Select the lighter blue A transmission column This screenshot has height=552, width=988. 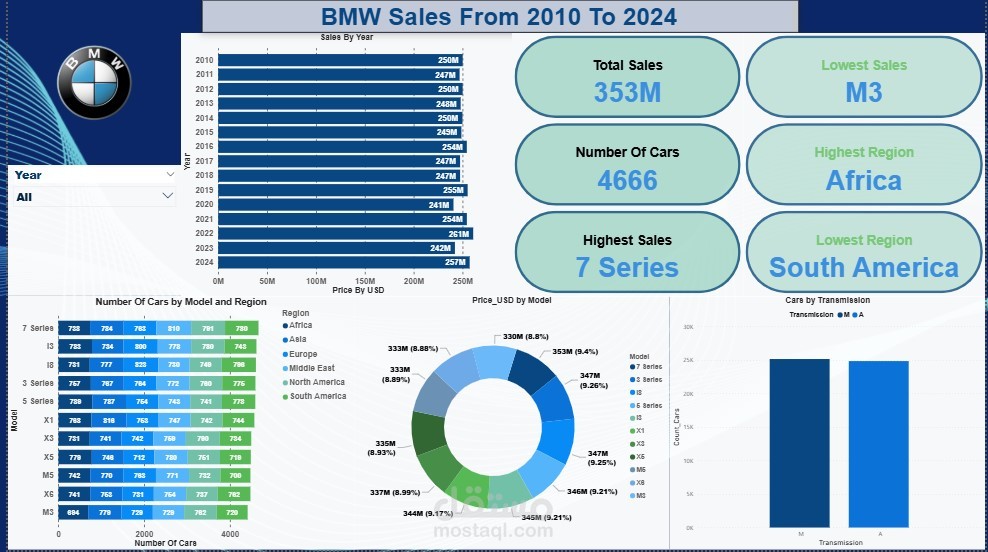879,444
